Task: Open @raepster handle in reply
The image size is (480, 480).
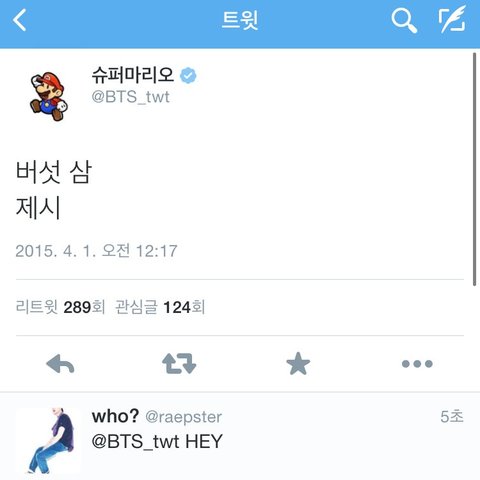Action: 184,417
